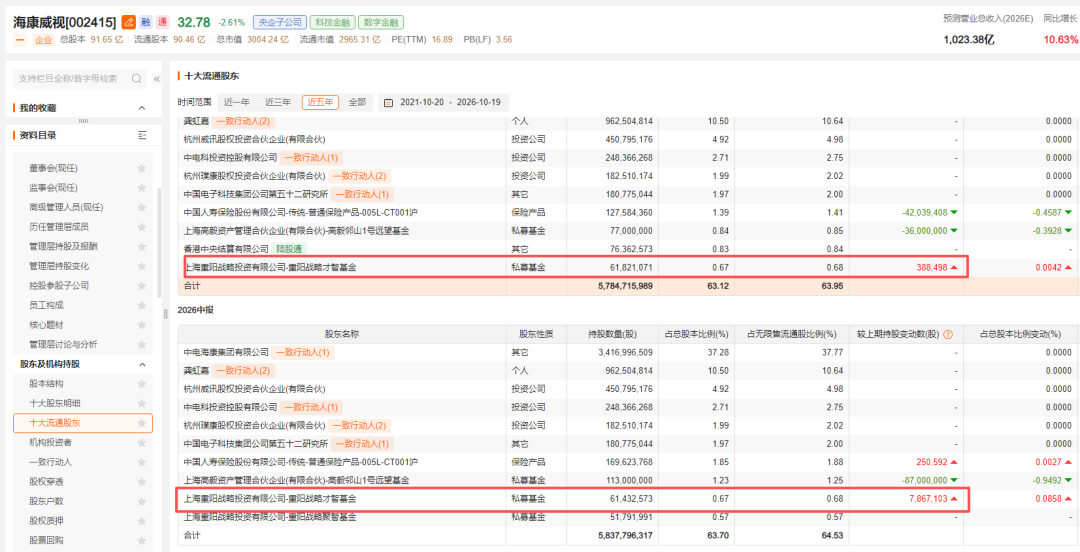Screen dimensions: 1080x552
Task: Open 一致行动人 in the sidebar menu
Action: coord(50,462)
